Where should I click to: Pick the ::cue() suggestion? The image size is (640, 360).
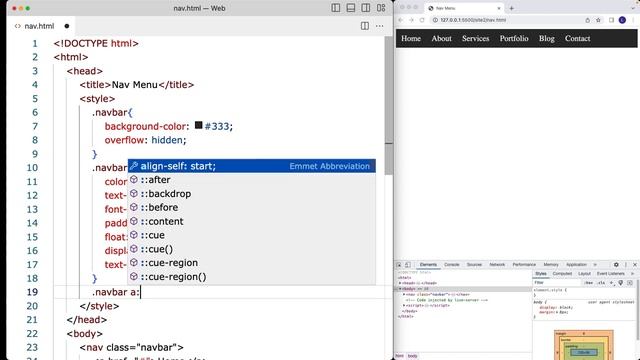(x=251, y=249)
